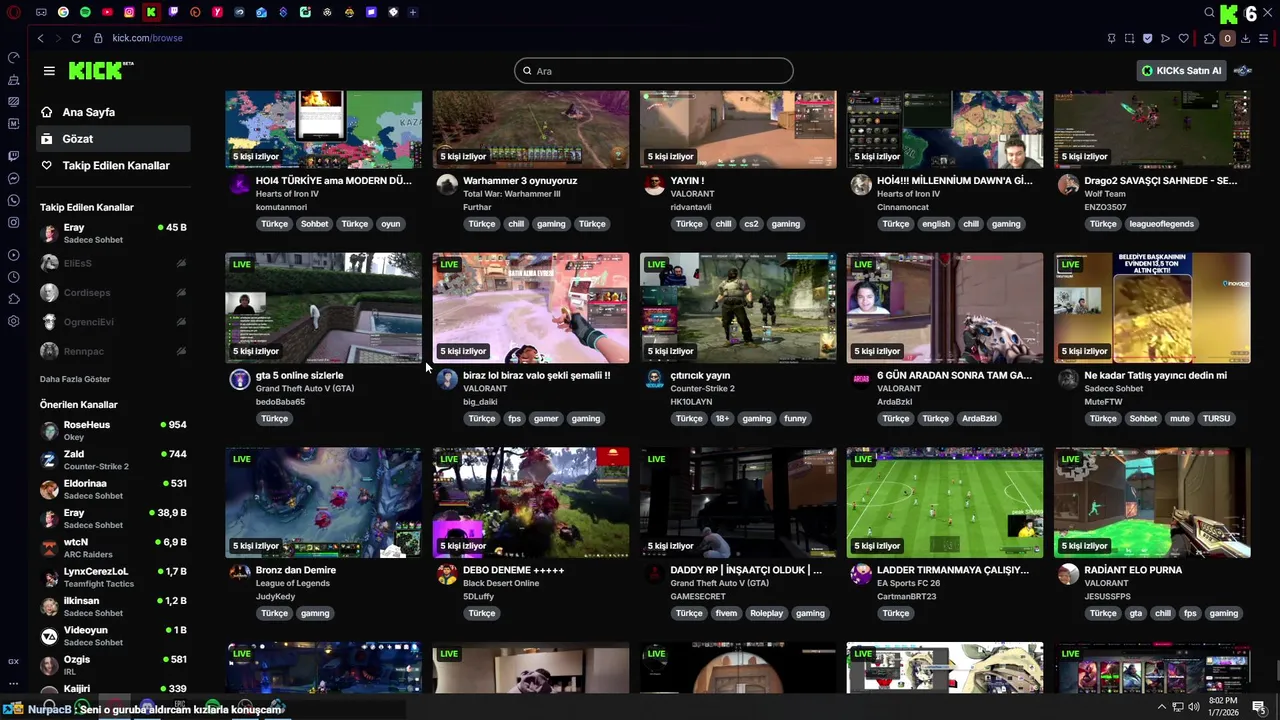Open browser extensions cube icon

(x=1209, y=38)
